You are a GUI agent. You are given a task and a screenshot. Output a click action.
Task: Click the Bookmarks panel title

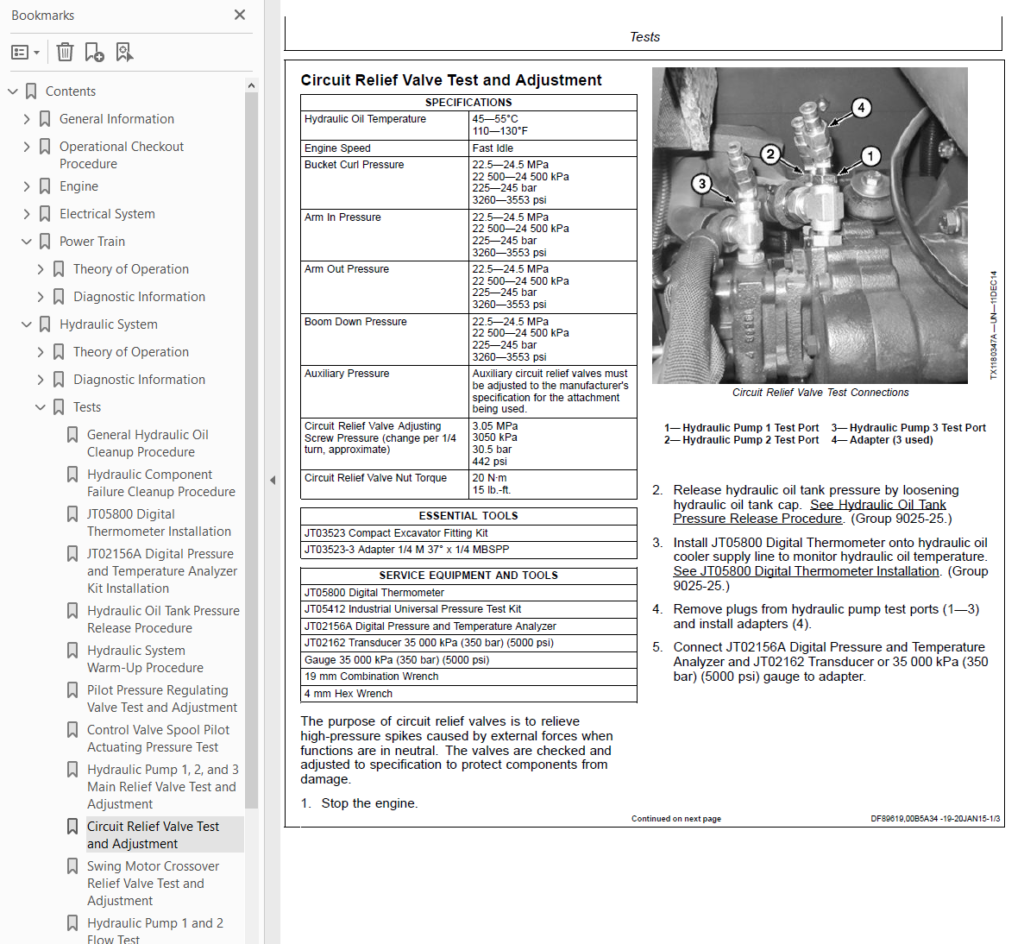[x=42, y=15]
